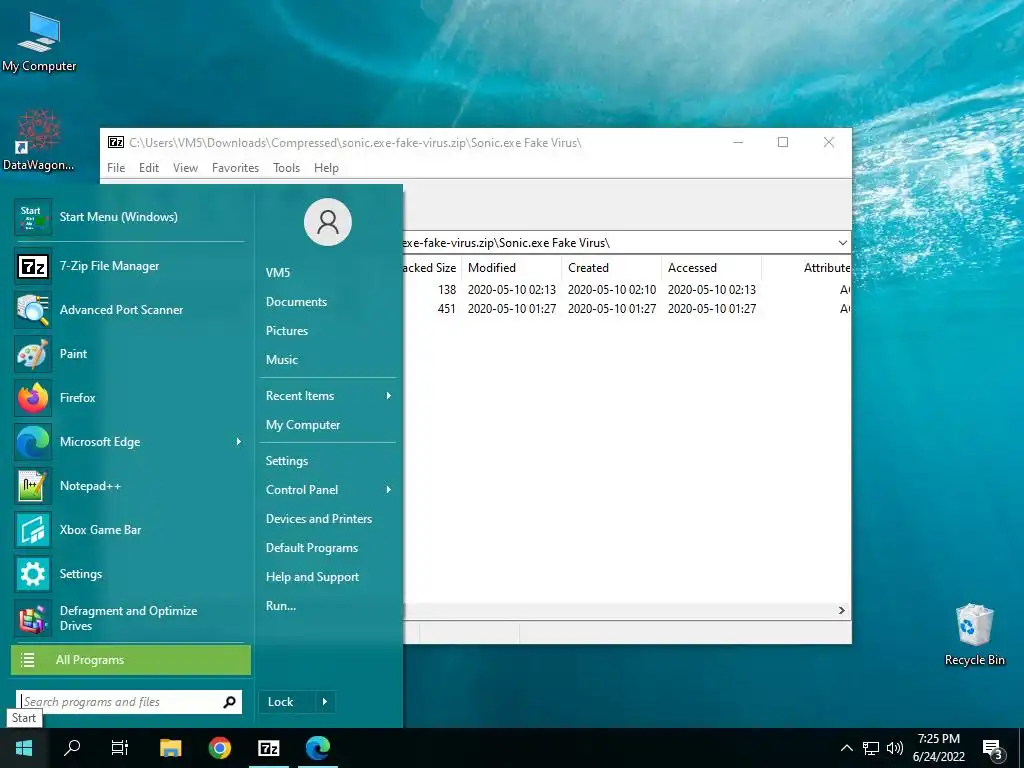Open 7-Zip View menu
The image size is (1024, 768).
point(185,168)
